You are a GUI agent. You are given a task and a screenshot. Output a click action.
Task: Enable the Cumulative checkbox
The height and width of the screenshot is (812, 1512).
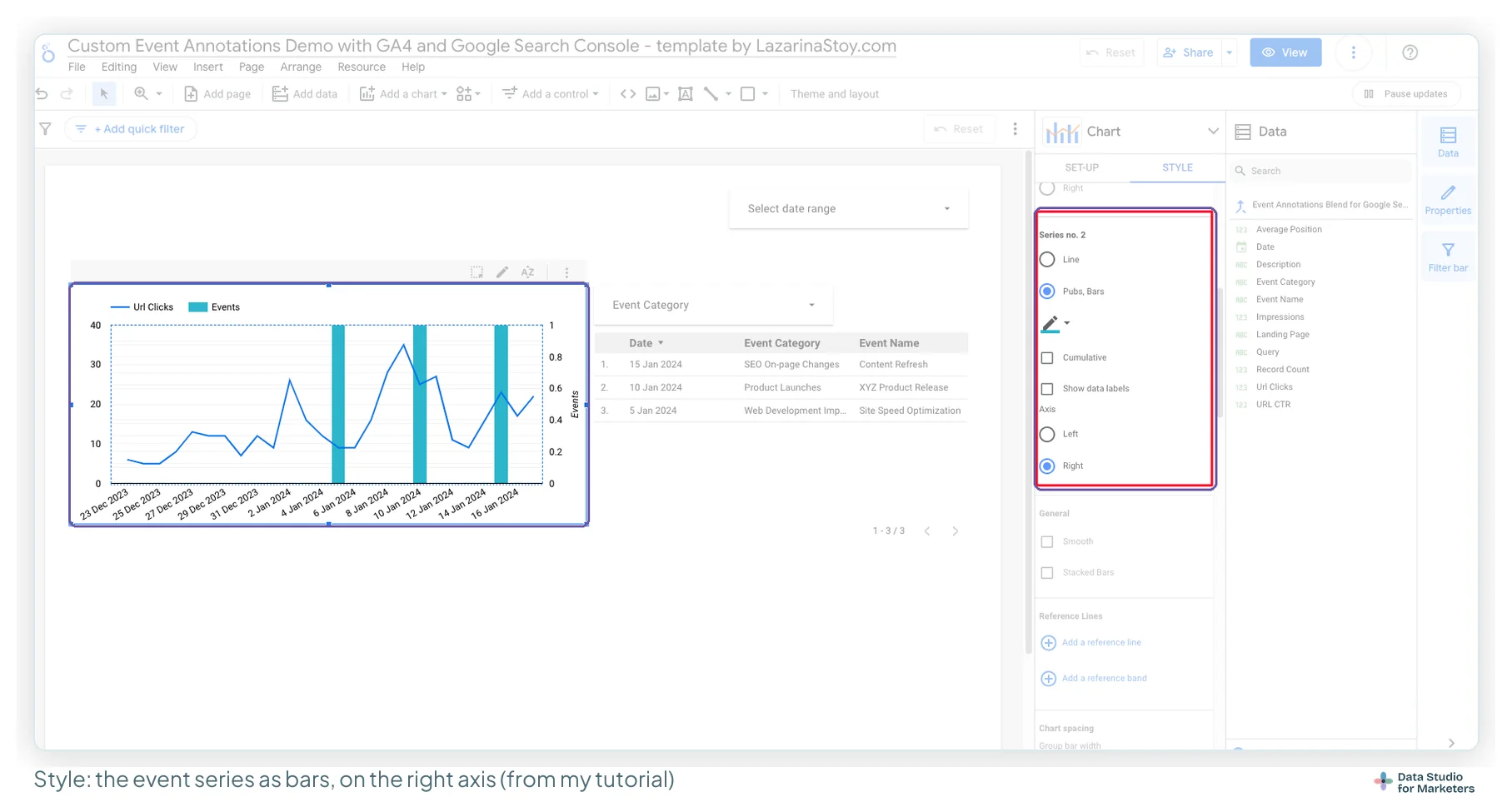pos(1047,358)
